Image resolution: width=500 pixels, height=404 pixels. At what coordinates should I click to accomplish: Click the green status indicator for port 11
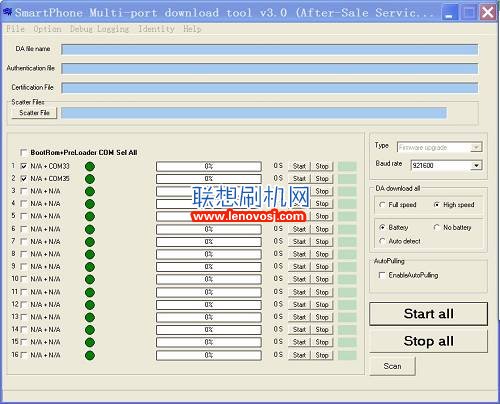(90, 292)
